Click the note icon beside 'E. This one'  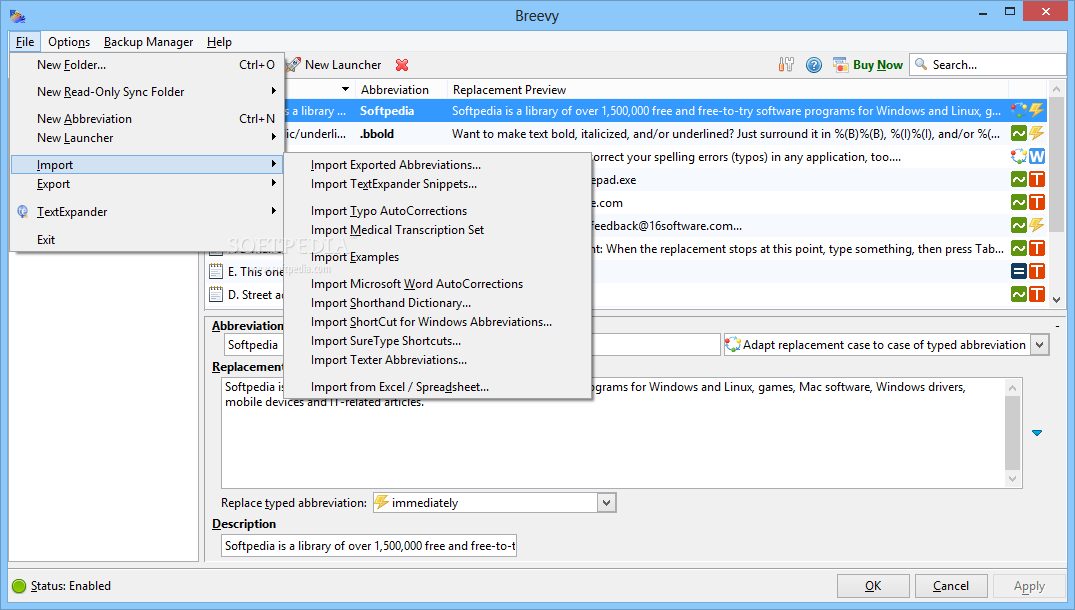pos(216,271)
